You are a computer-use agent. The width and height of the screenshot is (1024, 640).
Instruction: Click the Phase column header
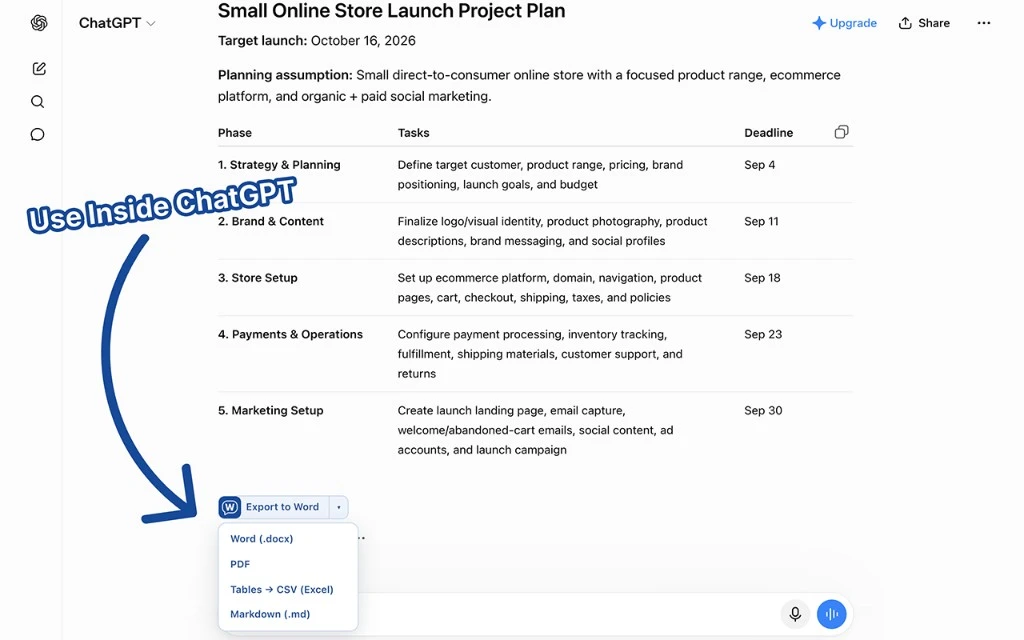click(x=234, y=133)
